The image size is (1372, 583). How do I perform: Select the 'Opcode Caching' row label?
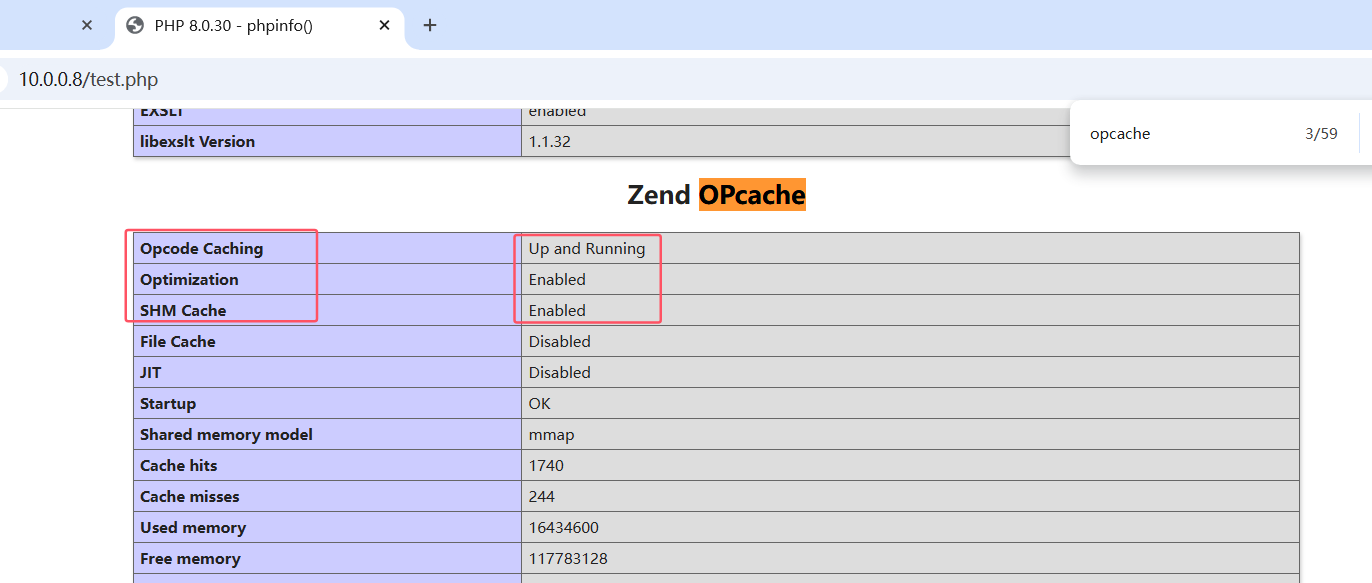click(x=201, y=248)
